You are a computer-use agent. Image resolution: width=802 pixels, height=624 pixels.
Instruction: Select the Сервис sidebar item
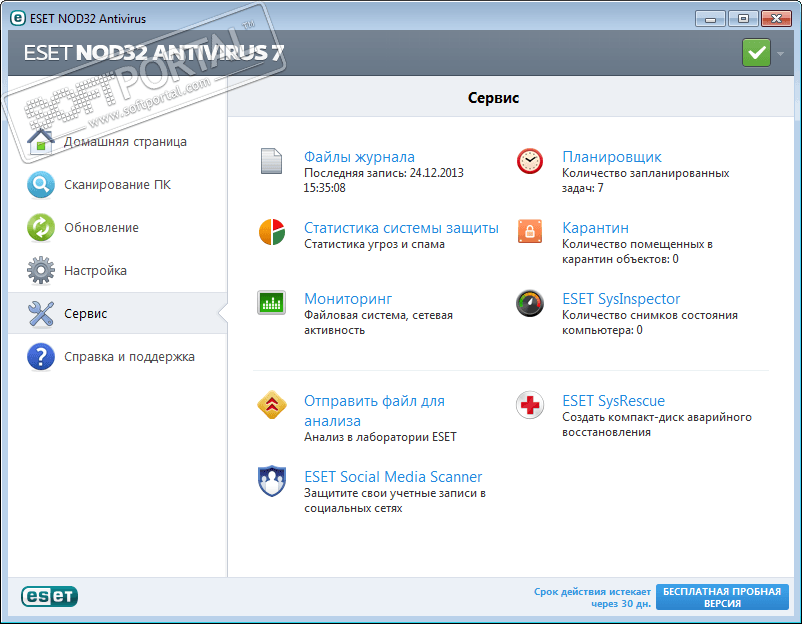click(x=118, y=314)
